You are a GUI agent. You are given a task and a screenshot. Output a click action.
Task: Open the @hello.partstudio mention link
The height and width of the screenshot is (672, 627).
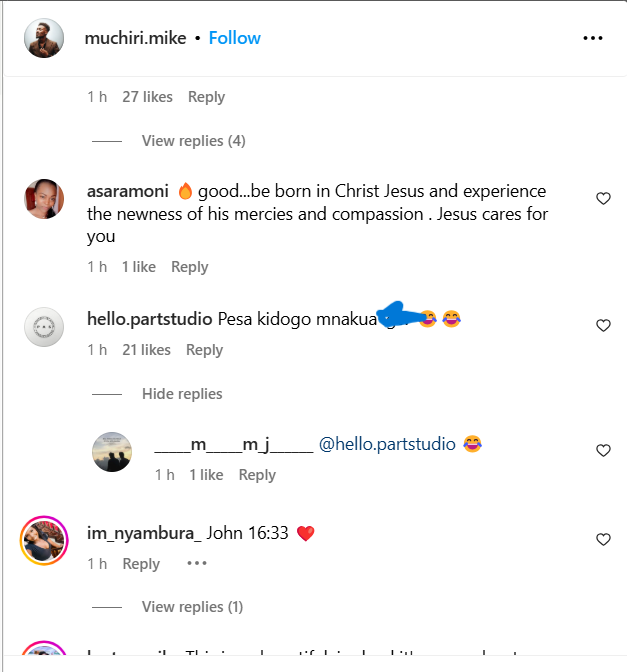tap(386, 444)
